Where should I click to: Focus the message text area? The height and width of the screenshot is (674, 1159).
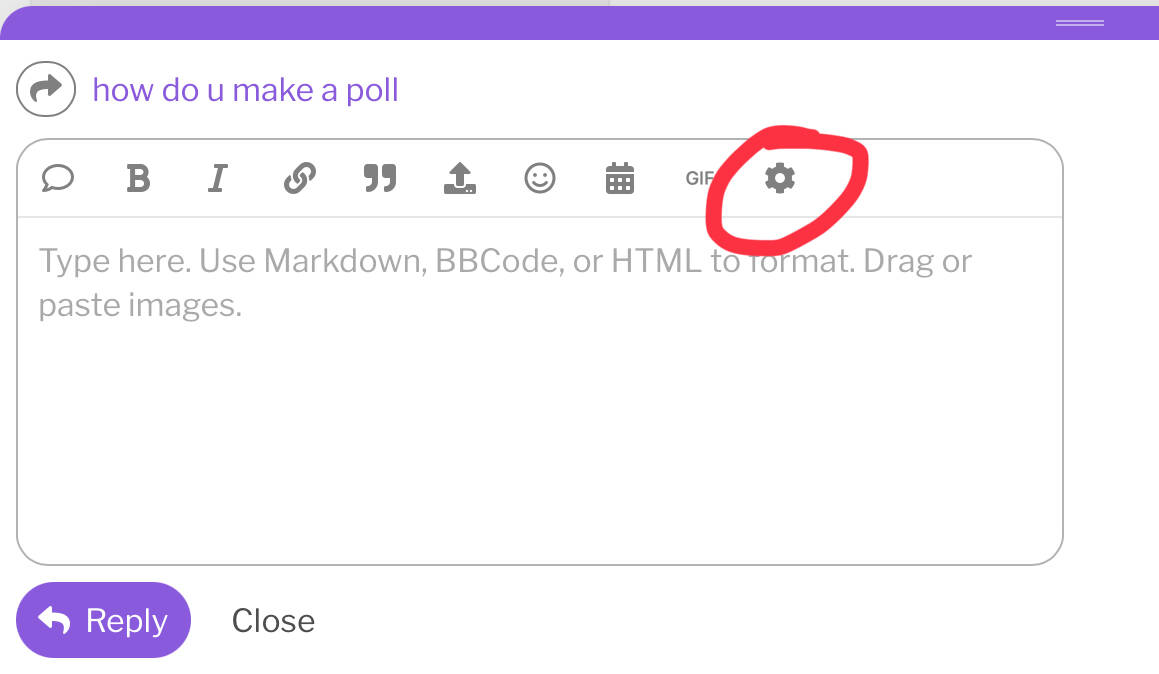pos(540,390)
